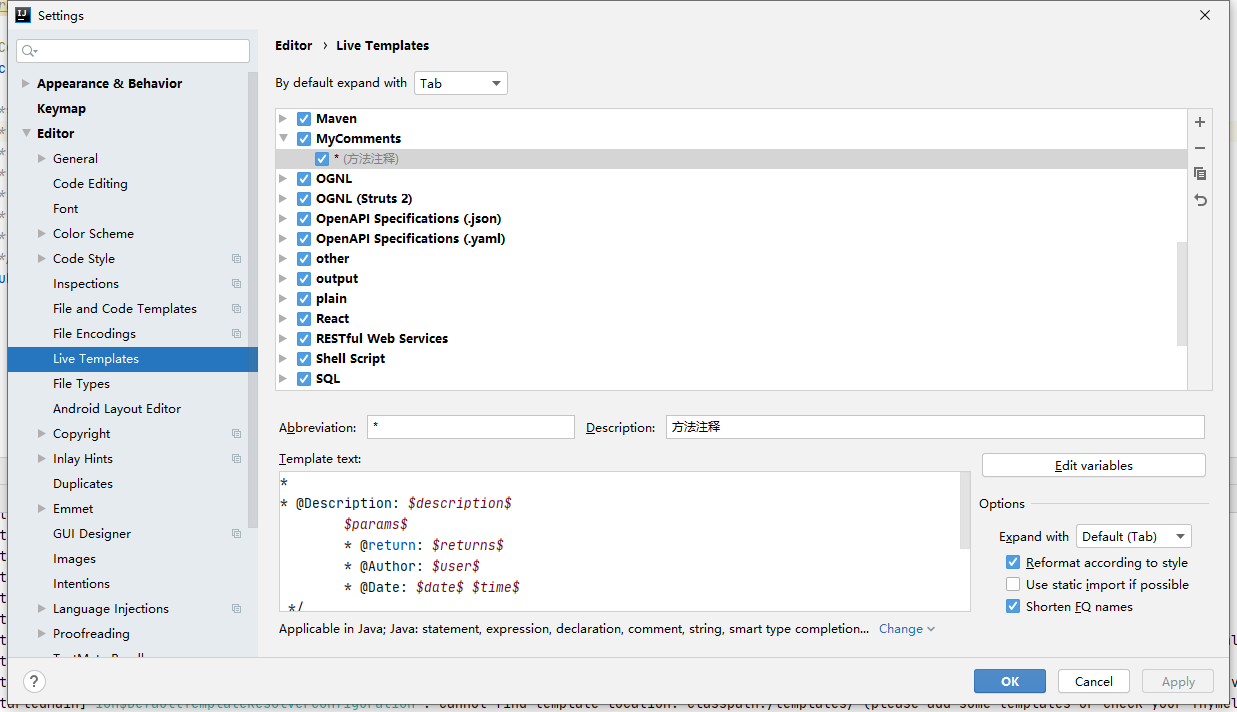
Task: Enable Use static import if possible
Action: pos(1013,585)
